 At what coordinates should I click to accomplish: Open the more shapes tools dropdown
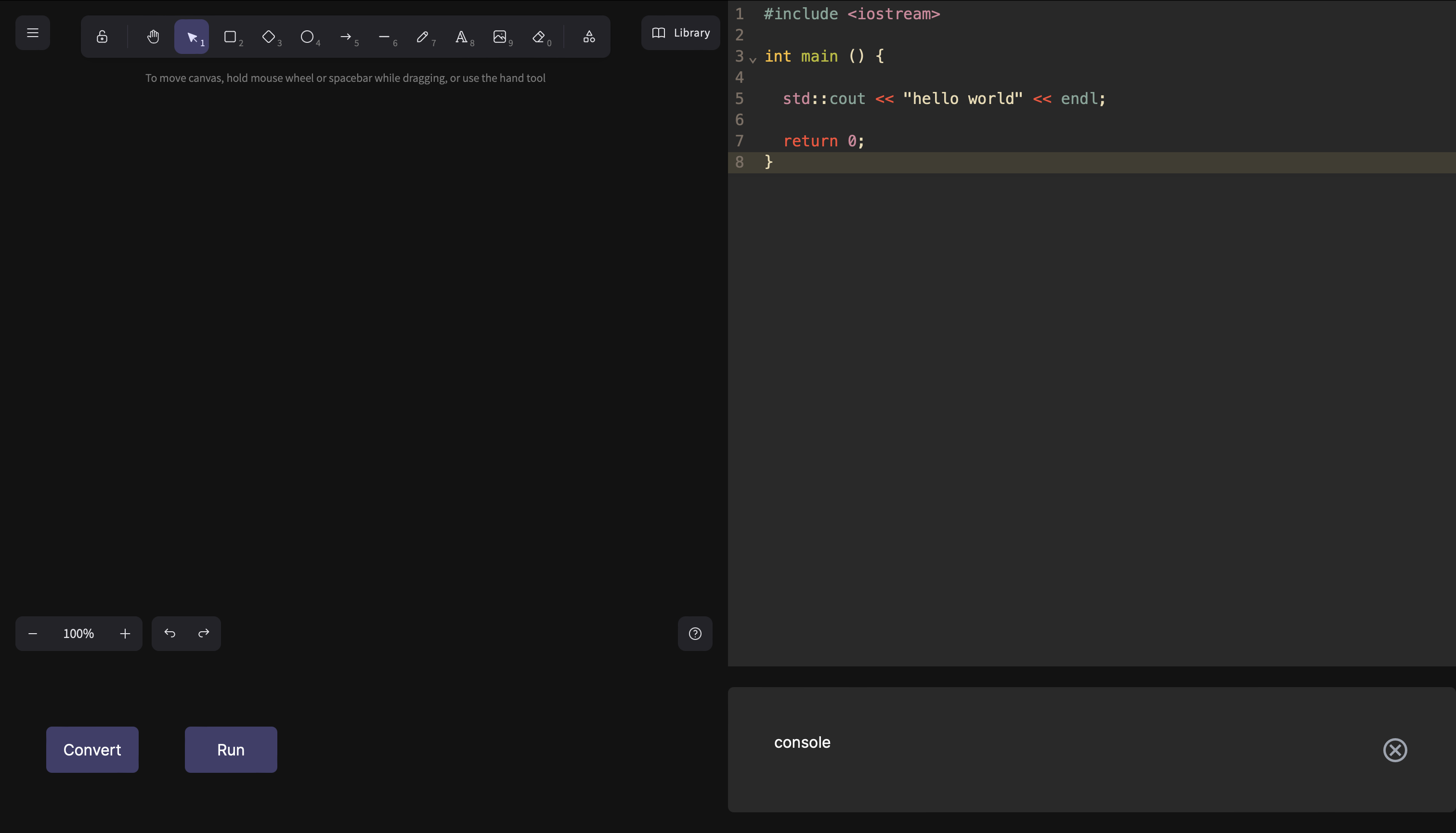pos(589,37)
